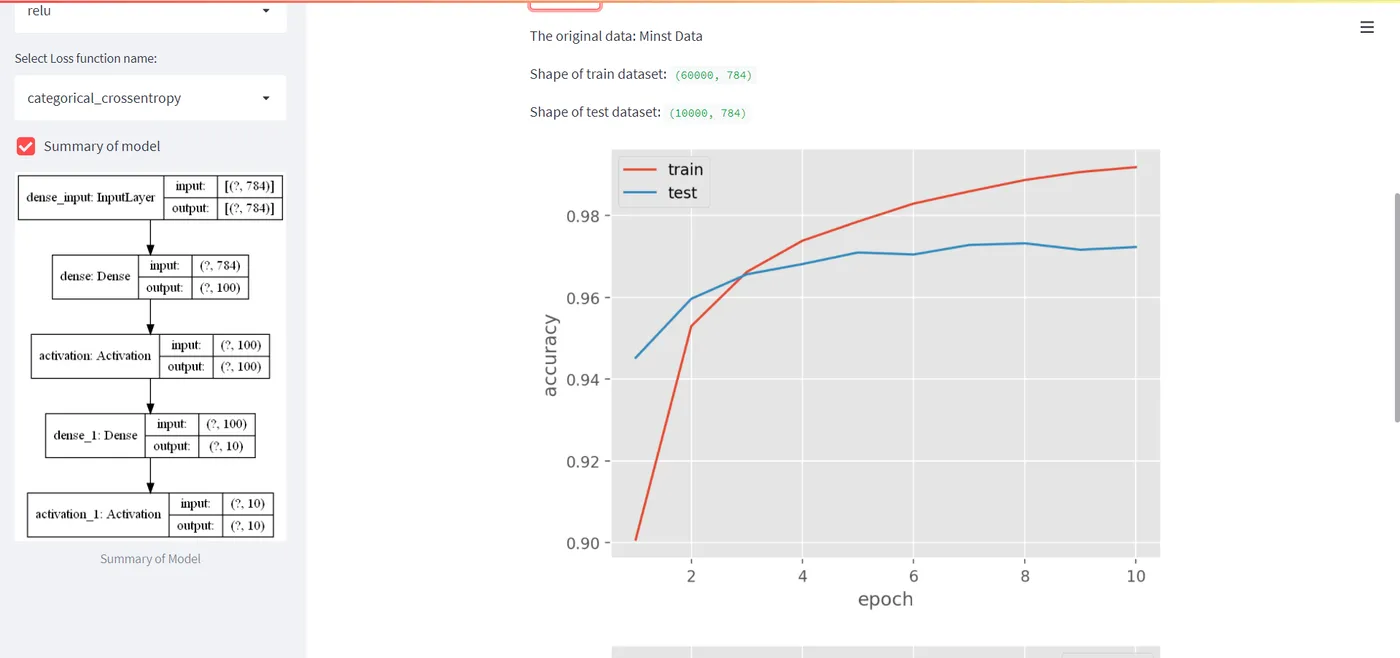Click the Summary of model checkbox label text
Image resolution: width=1400 pixels, height=658 pixels.
pos(102,146)
